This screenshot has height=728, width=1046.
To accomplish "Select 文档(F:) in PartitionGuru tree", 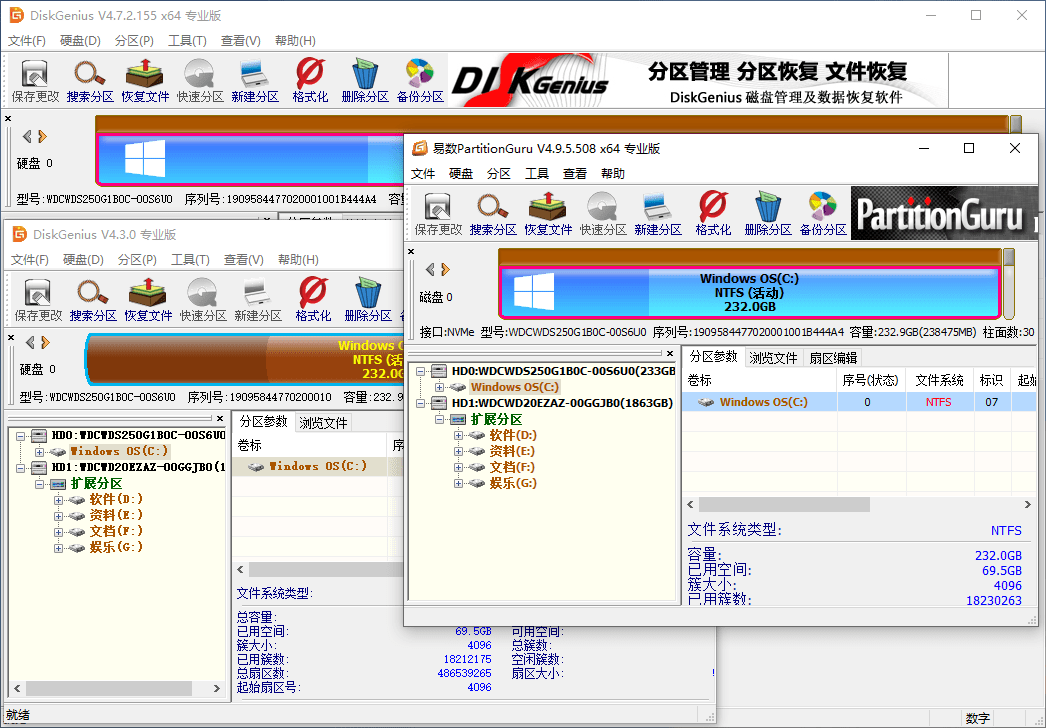I will click(x=512, y=467).
